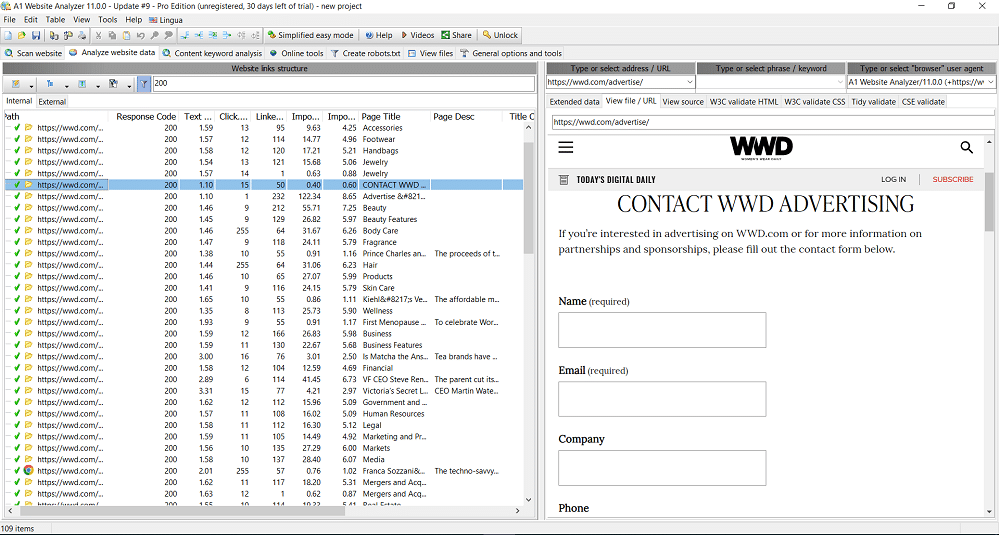Screen dimensions: 1000x535
Task: Open the W3C validate CSS tab
Action: [814, 101]
